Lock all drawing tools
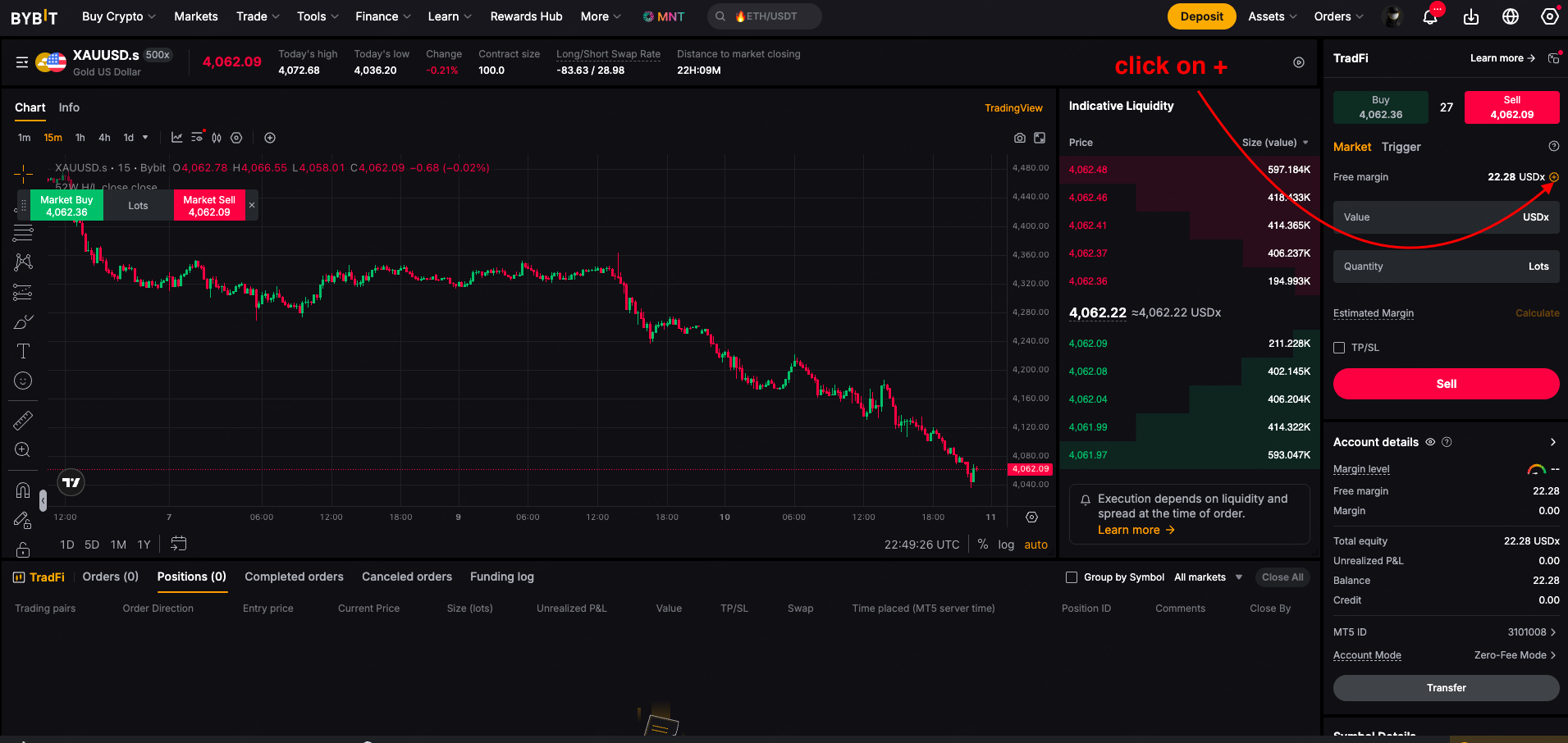 click(23, 549)
